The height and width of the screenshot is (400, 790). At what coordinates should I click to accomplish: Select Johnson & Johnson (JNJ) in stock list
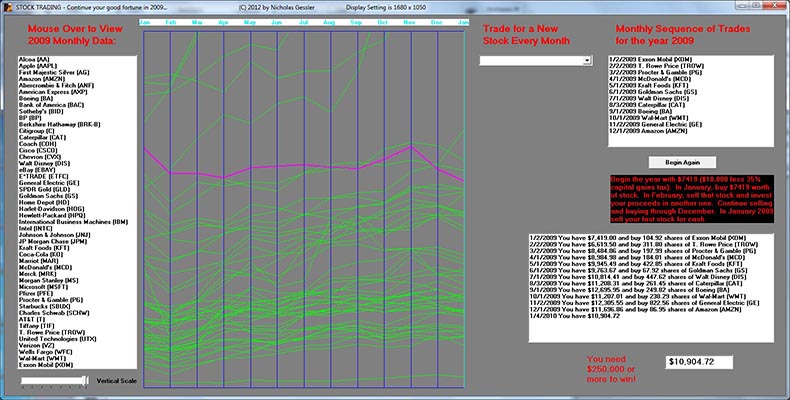[54, 235]
